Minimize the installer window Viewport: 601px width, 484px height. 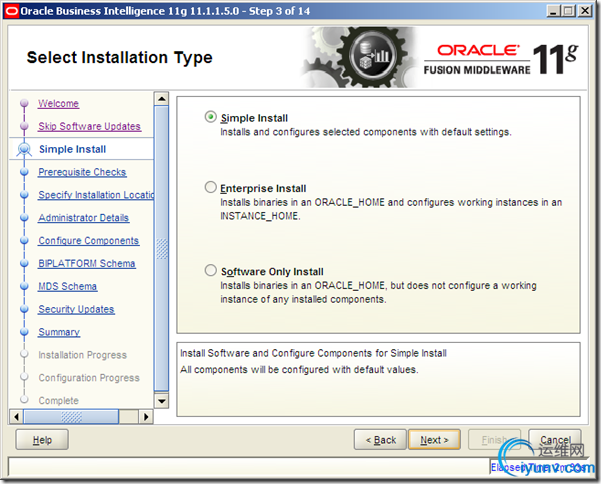click(553, 11)
